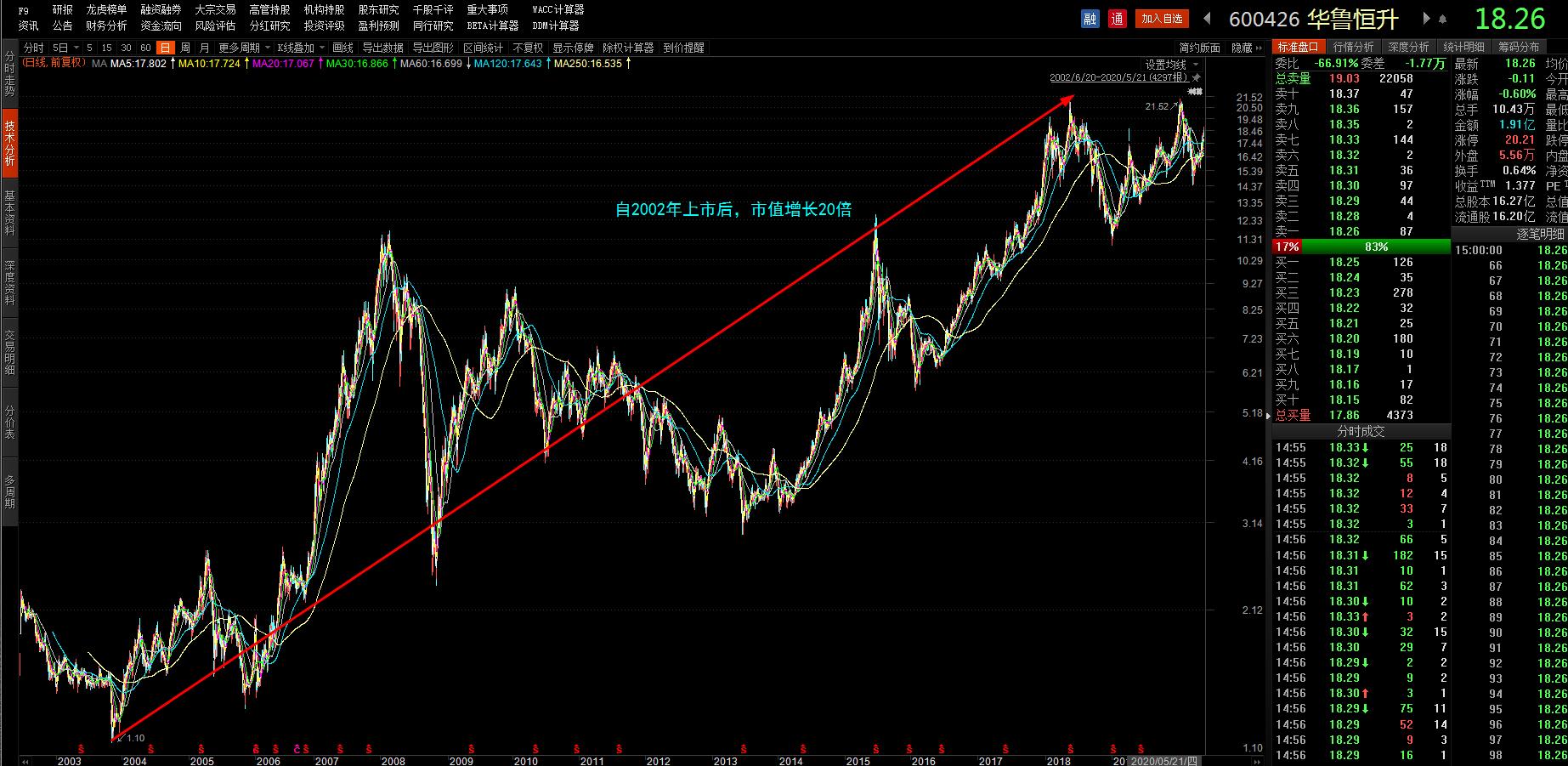Open 分价表 in the left sidebar
1568x766 pixels.
pos(9,422)
